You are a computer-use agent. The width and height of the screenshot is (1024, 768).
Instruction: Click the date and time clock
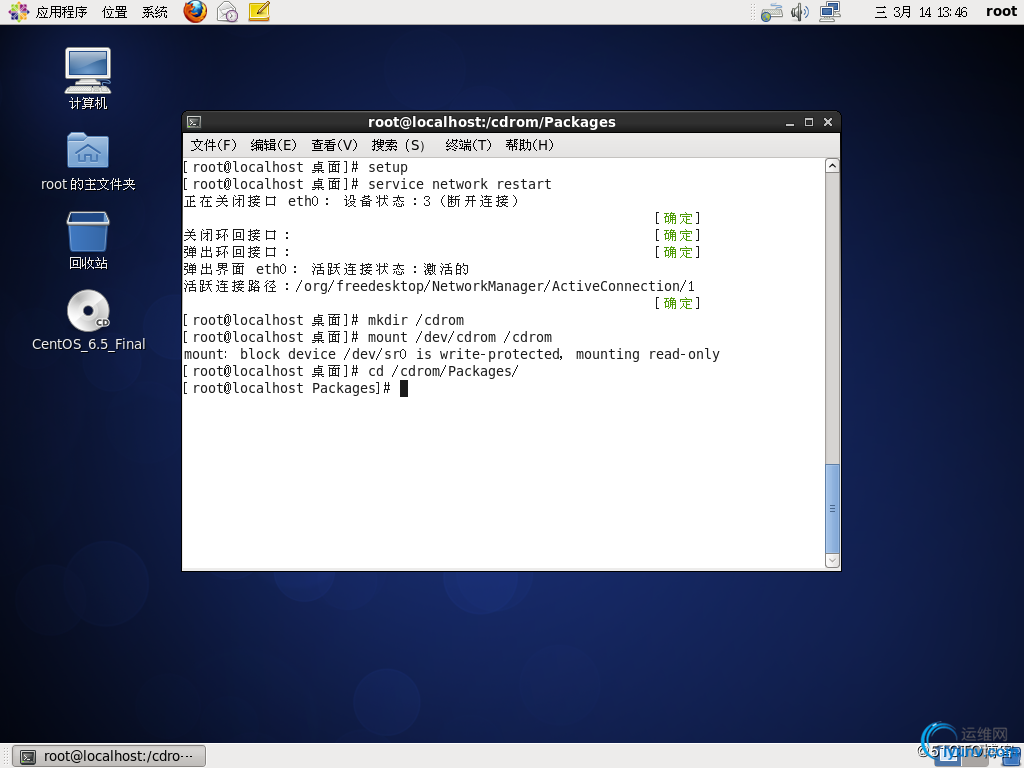921,12
